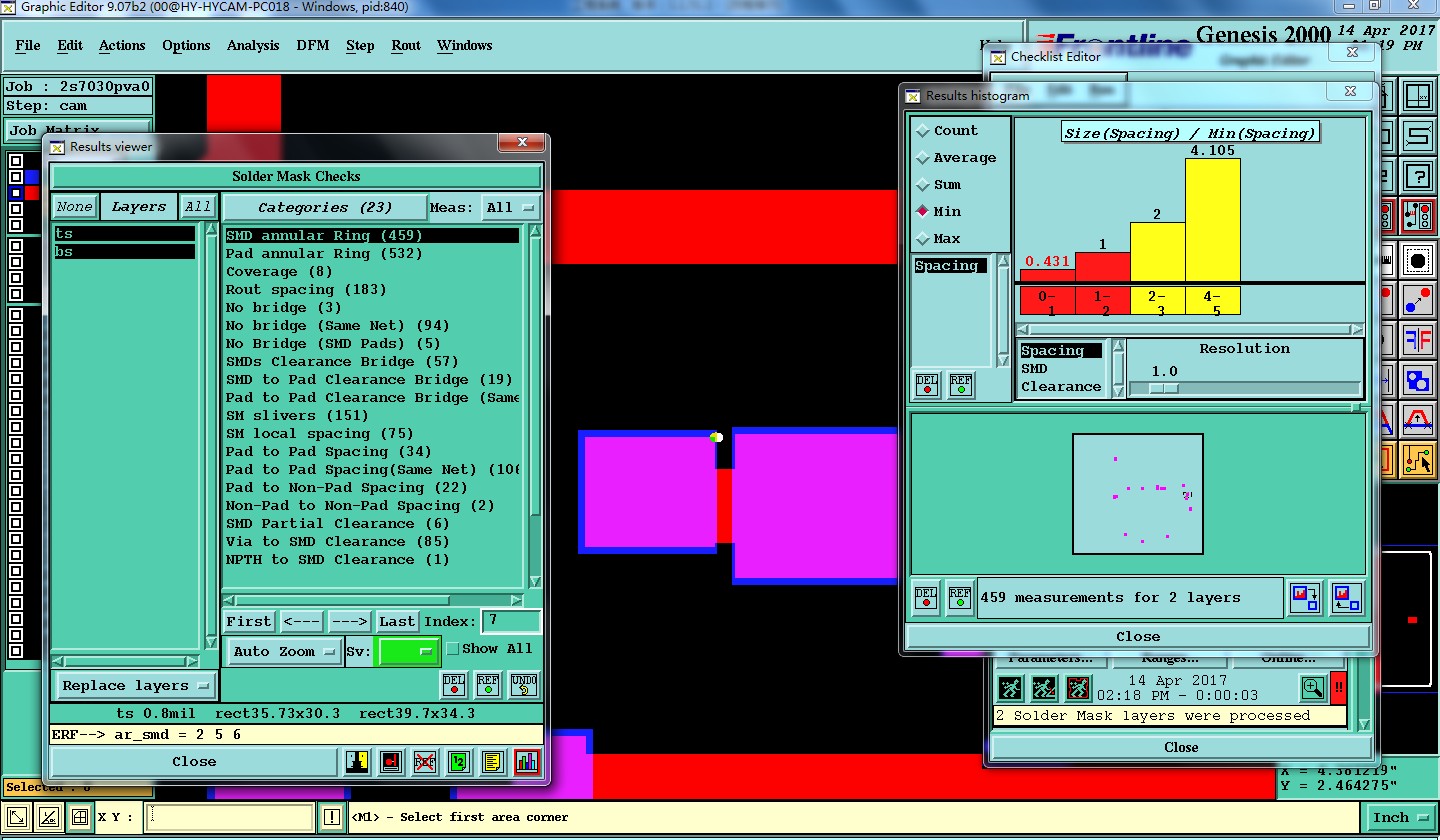Click the exclamation icon in bottom status bar
The width and height of the screenshot is (1440, 840).
[x=332, y=817]
